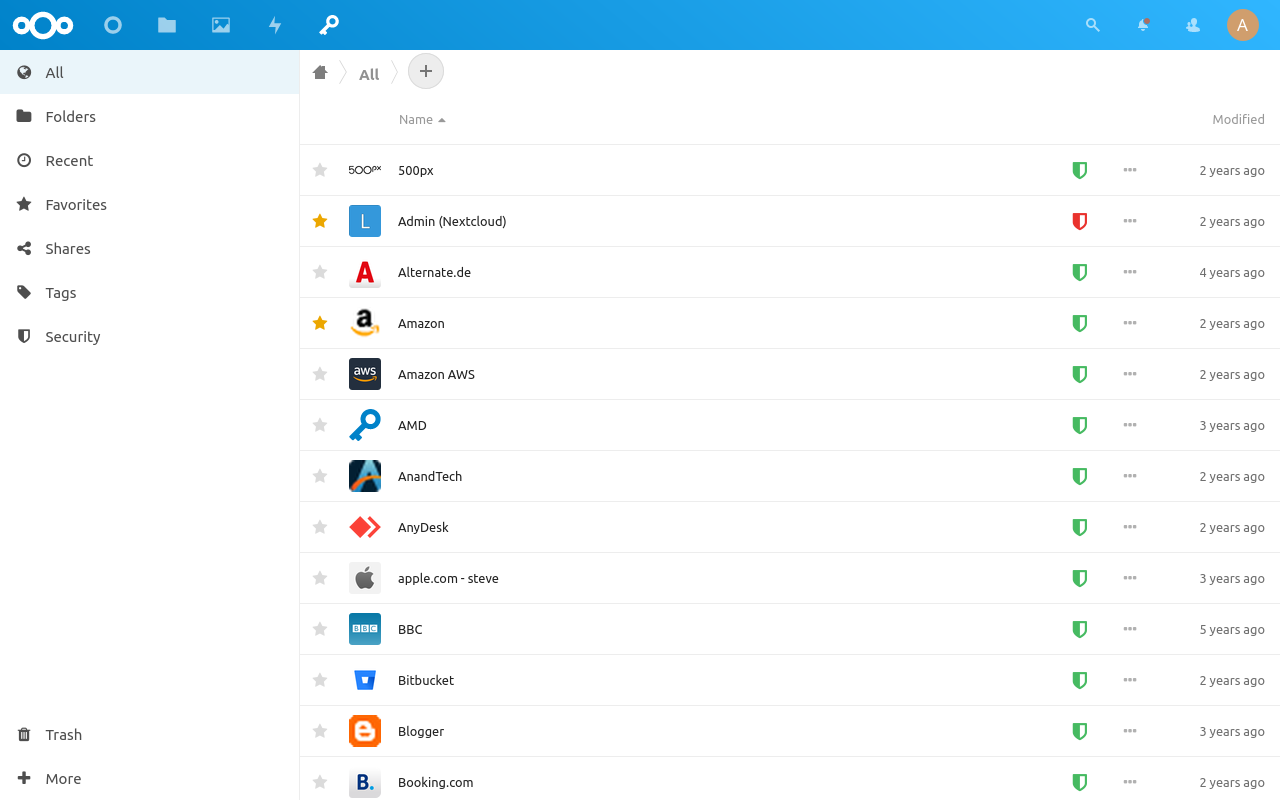The width and height of the screenshot is (1280, 800).
Task: Open the notifications bell
Action: [1143, 25]
